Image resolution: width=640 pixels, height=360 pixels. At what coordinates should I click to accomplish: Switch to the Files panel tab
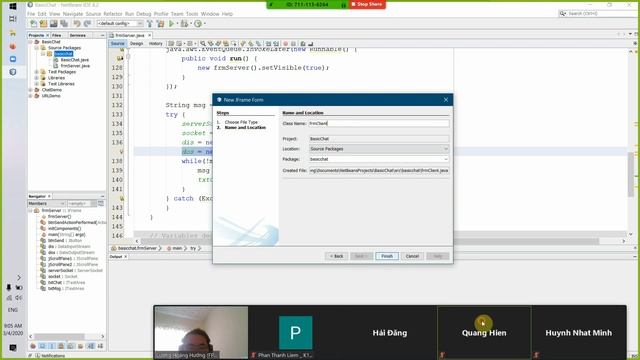click(x=57, y=36)
